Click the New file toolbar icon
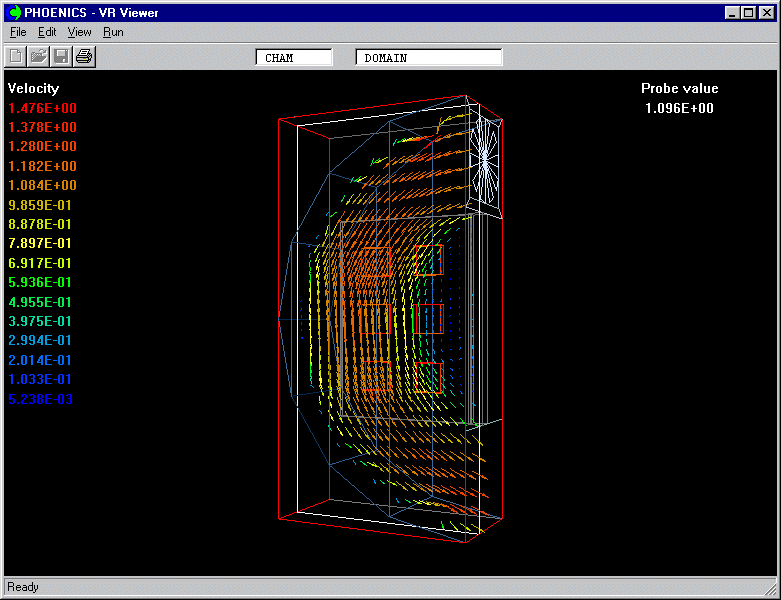Viewport: 781px width, 600px height. click(x=16, y=56)
